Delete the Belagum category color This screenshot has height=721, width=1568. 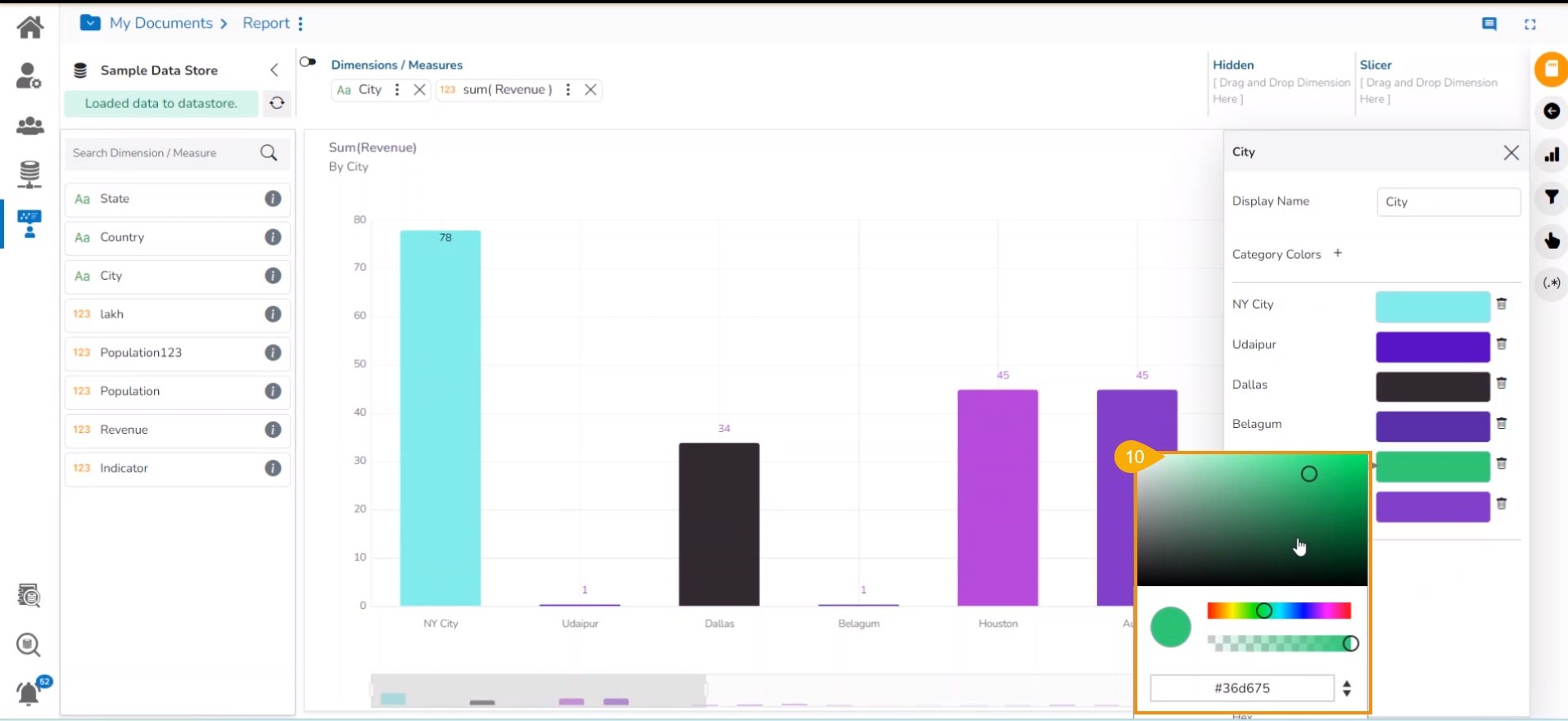[x=1502, y=423]
